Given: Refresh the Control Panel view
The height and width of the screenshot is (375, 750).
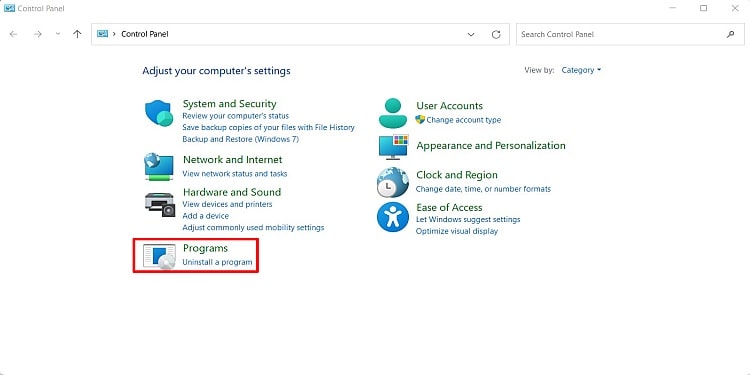Looking at the screenshot, I should tap(496, 34).
